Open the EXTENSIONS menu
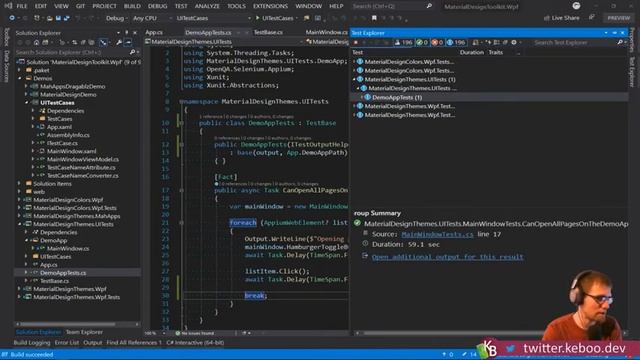Screen dimensions: 640x360 pos(270,6)
